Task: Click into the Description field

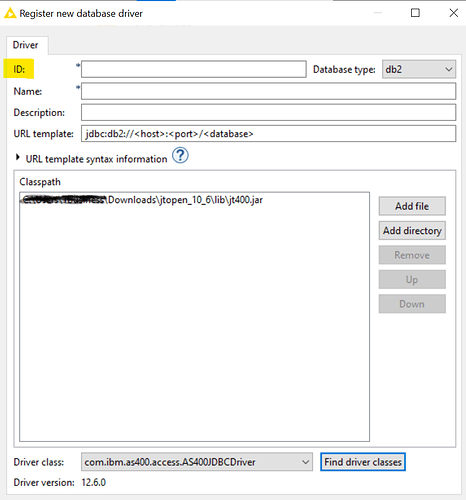Action: click(268, 113)
